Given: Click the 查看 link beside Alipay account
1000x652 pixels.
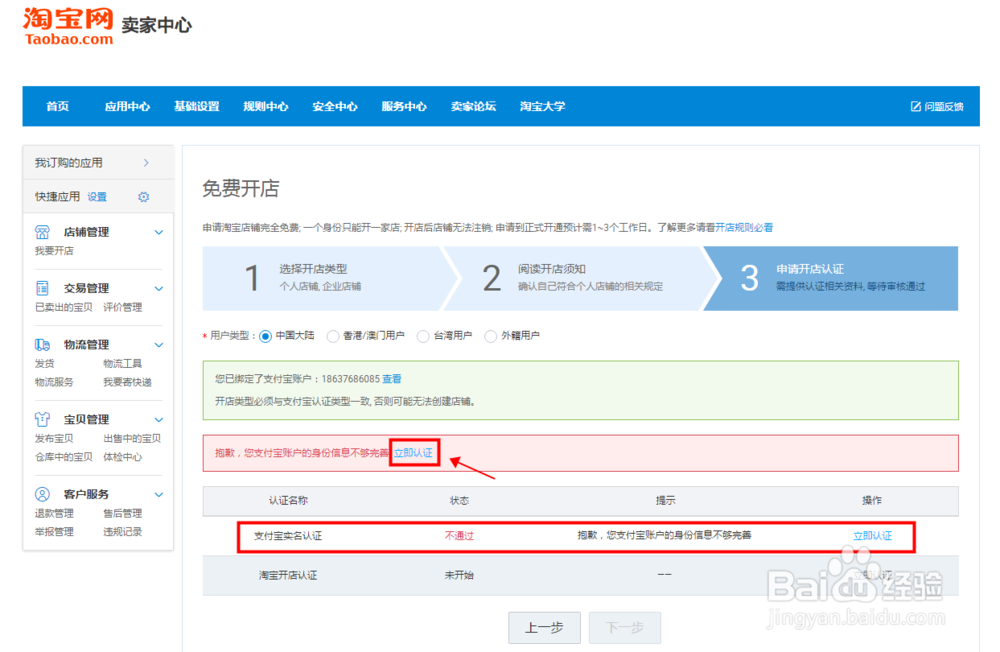Looking at the screenshot, I should tap(392, 379).
